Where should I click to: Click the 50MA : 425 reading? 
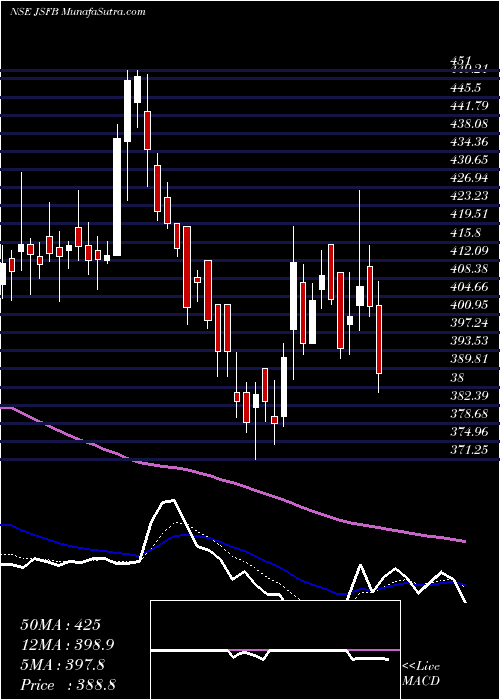60,625
